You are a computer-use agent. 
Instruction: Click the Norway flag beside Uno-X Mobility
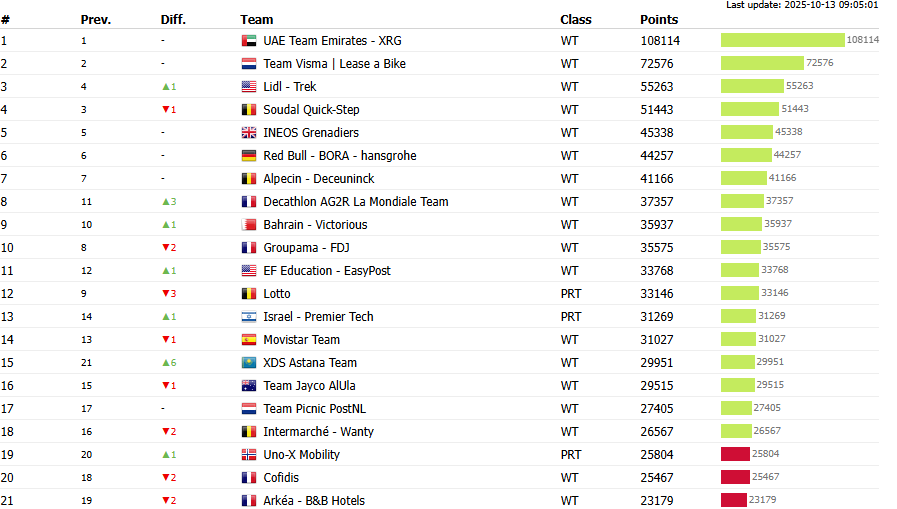pyautogui.click(x=249, y=455)
